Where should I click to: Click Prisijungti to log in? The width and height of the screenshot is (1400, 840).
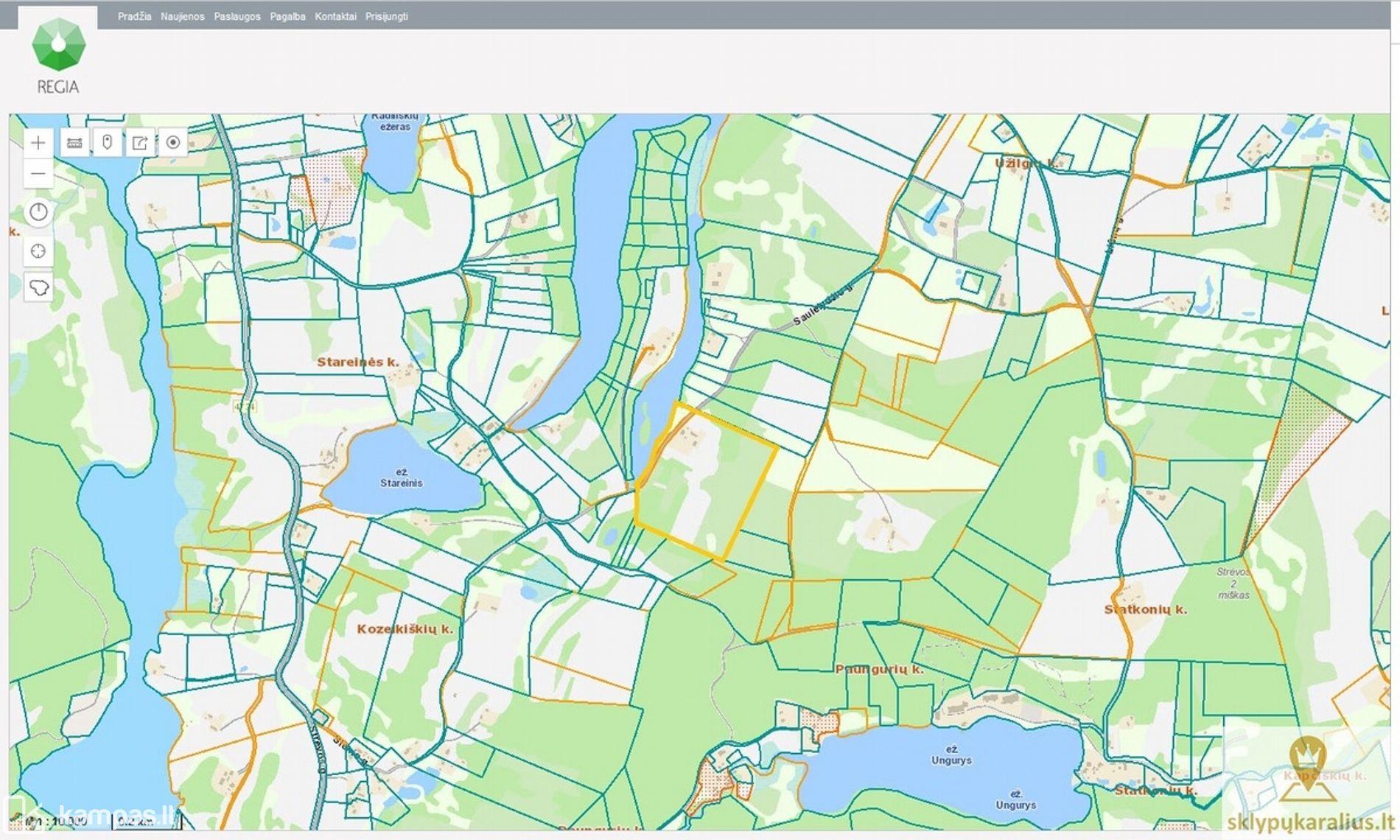[x=387, y=16]
